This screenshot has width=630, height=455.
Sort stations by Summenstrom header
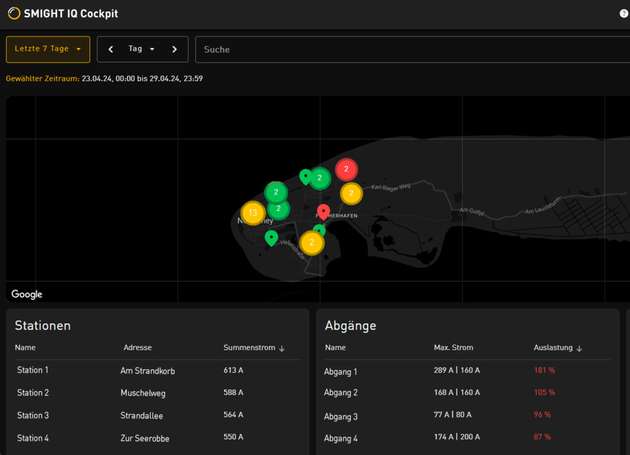pos(249,347)
